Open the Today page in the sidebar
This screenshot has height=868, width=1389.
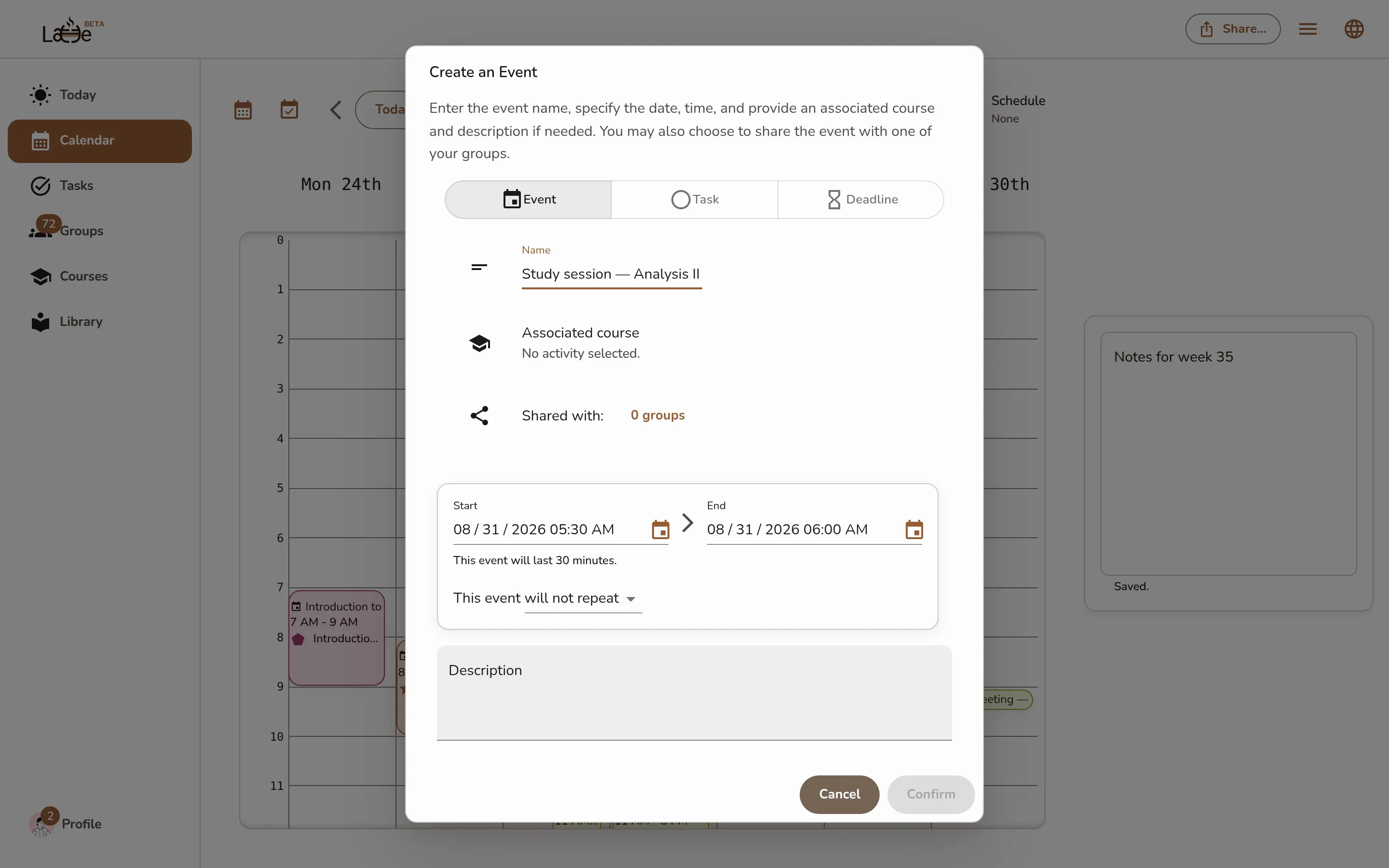click(99, 95)
